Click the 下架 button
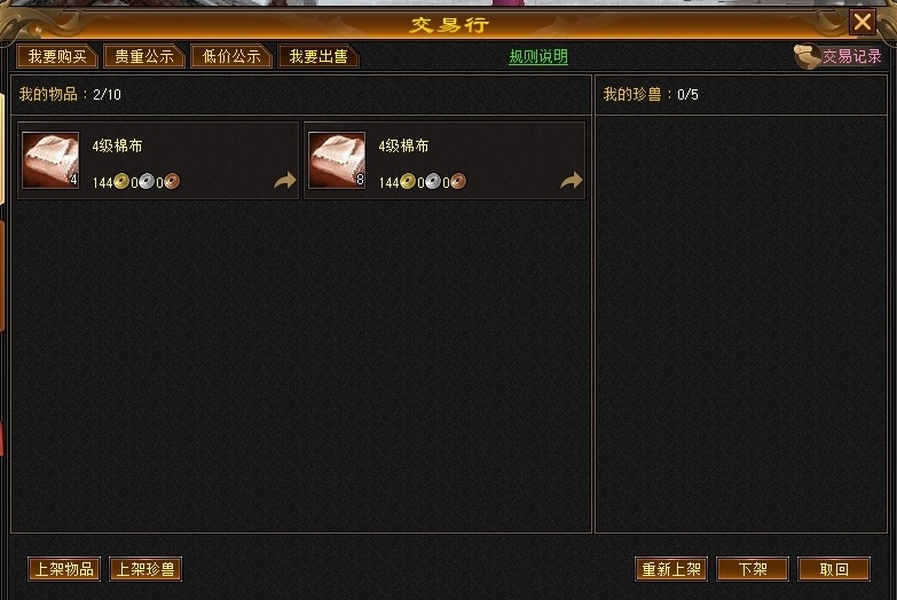Viewport: 897px width, 600px height. coord(752,569)
